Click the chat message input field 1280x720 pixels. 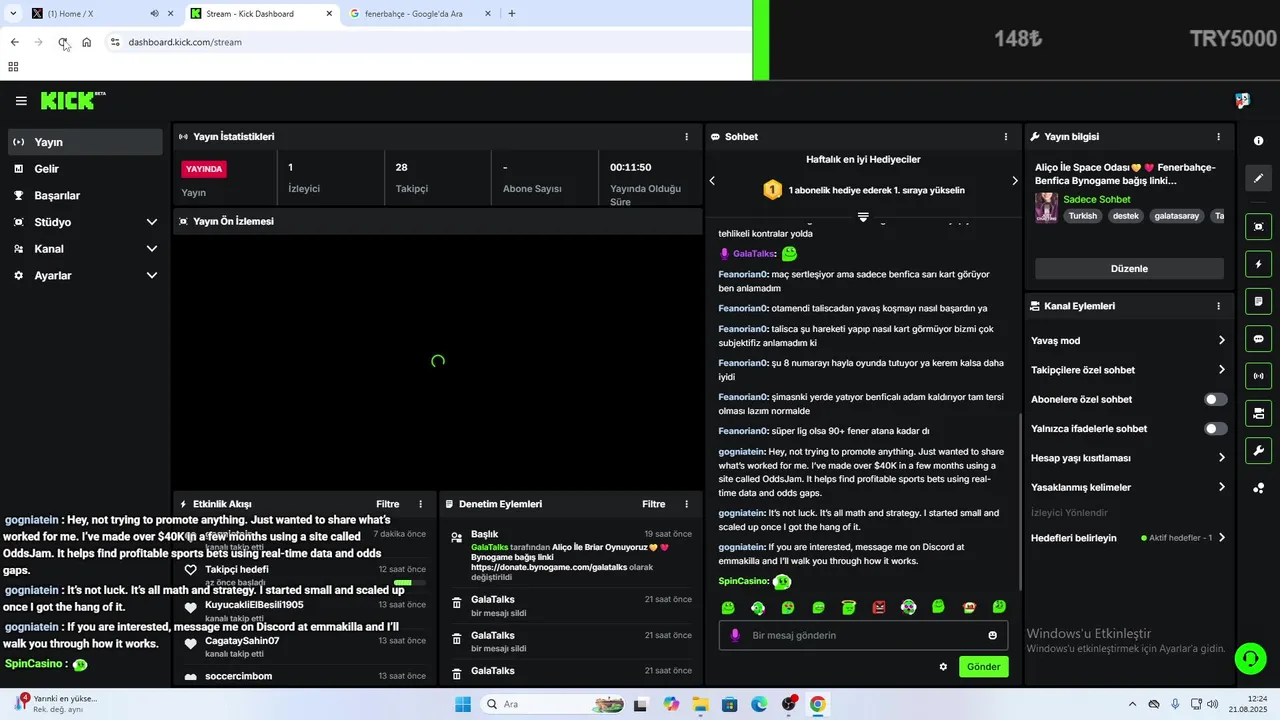(x=863, y=635)
